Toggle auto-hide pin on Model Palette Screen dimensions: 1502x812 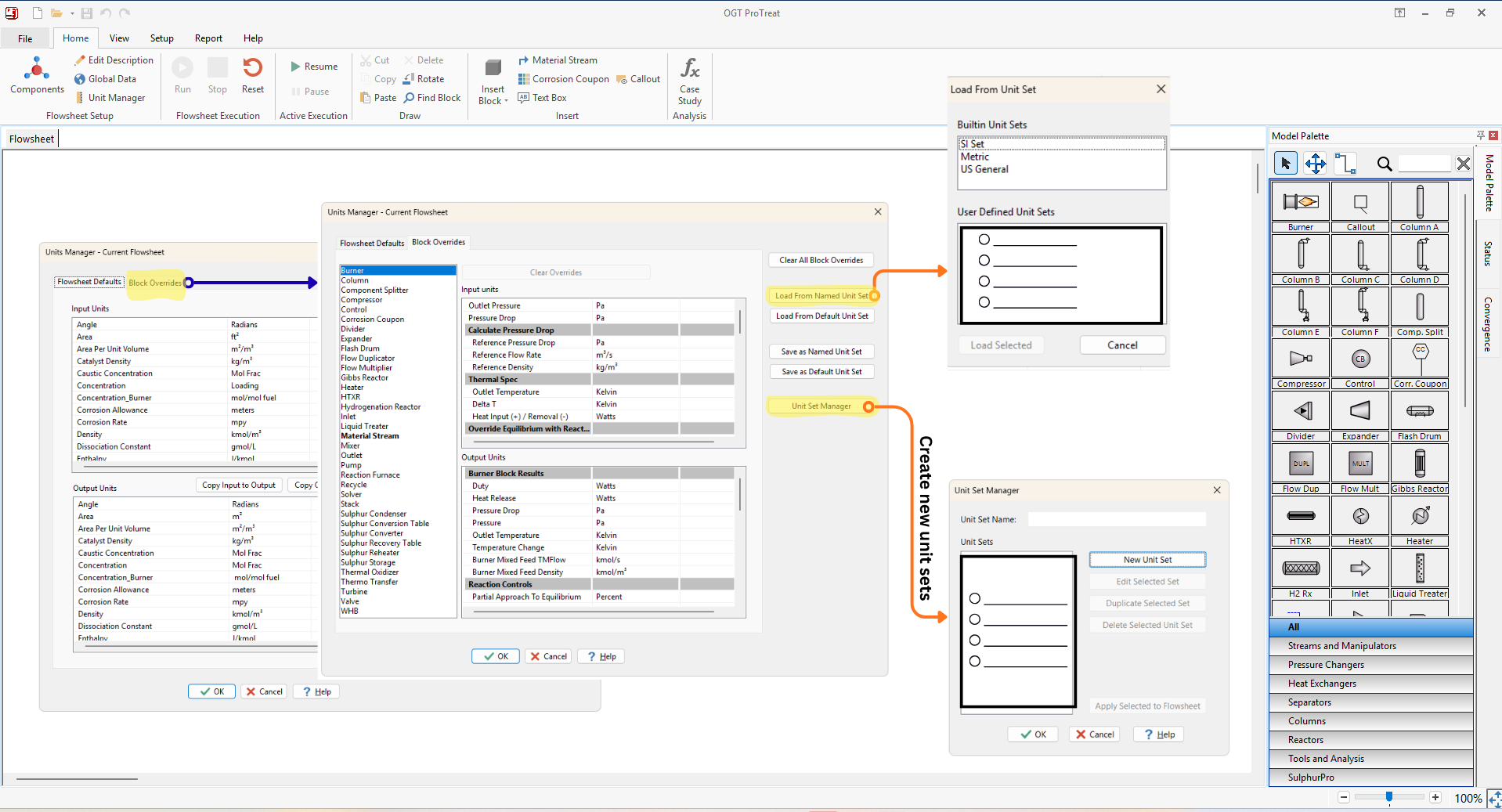point(1481,135)
